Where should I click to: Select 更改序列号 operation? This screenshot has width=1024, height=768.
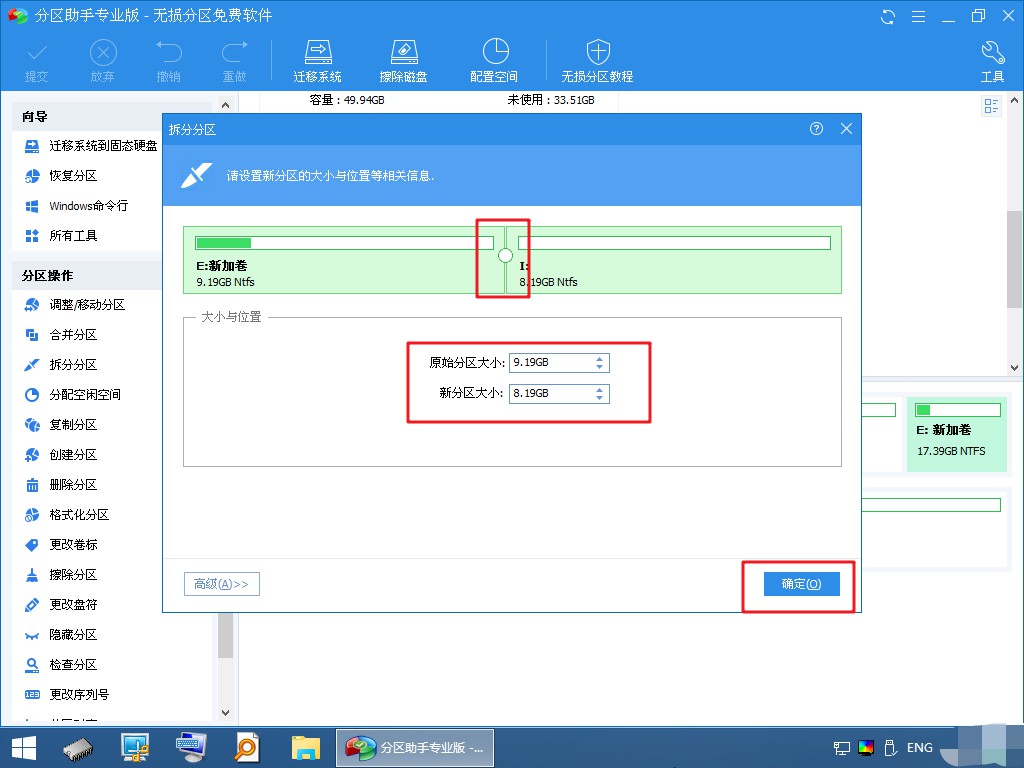coord(66,695)
